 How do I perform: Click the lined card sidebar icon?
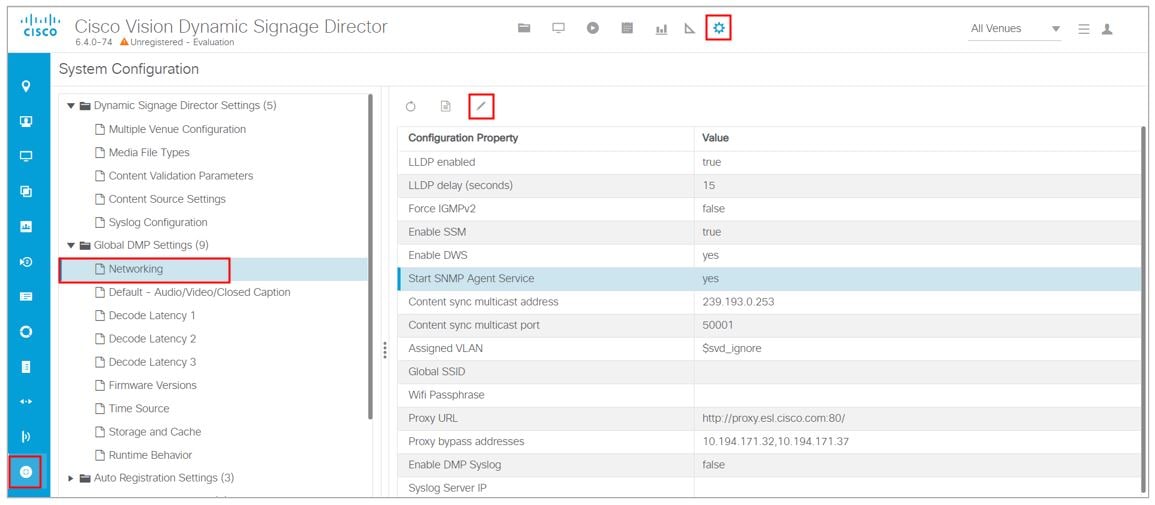(x=27, y=297)
